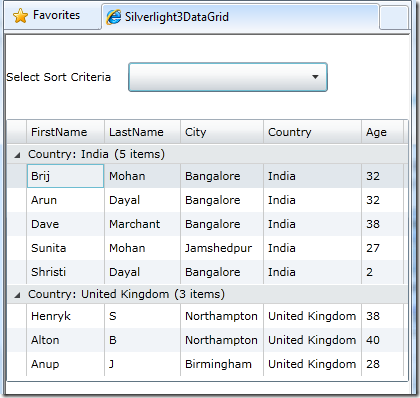420x398 pixels.
Task: Sort by the Country column header
Action: (312, 132)
